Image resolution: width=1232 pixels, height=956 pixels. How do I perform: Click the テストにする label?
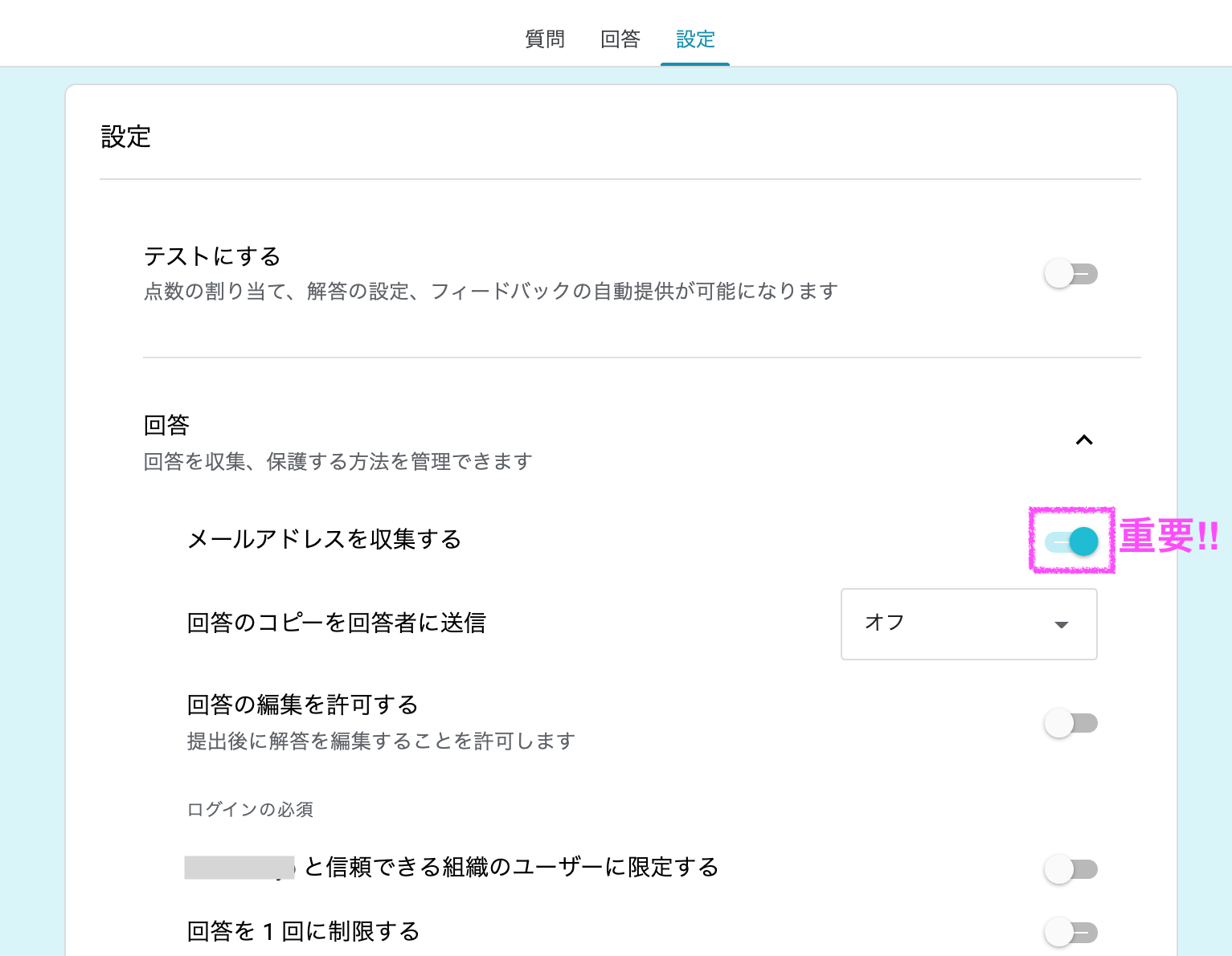(x=212, y=256)
